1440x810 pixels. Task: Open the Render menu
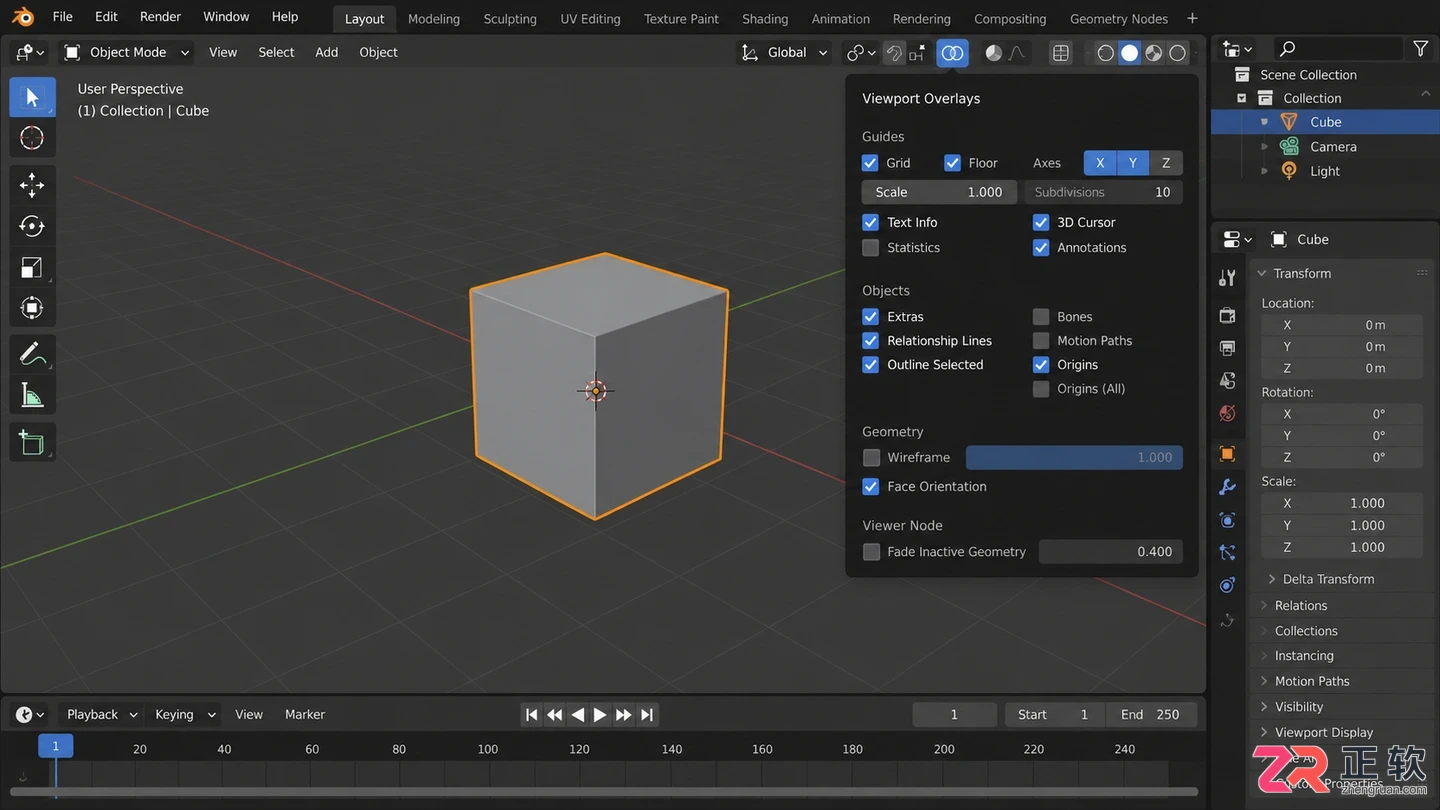(160, 16)
